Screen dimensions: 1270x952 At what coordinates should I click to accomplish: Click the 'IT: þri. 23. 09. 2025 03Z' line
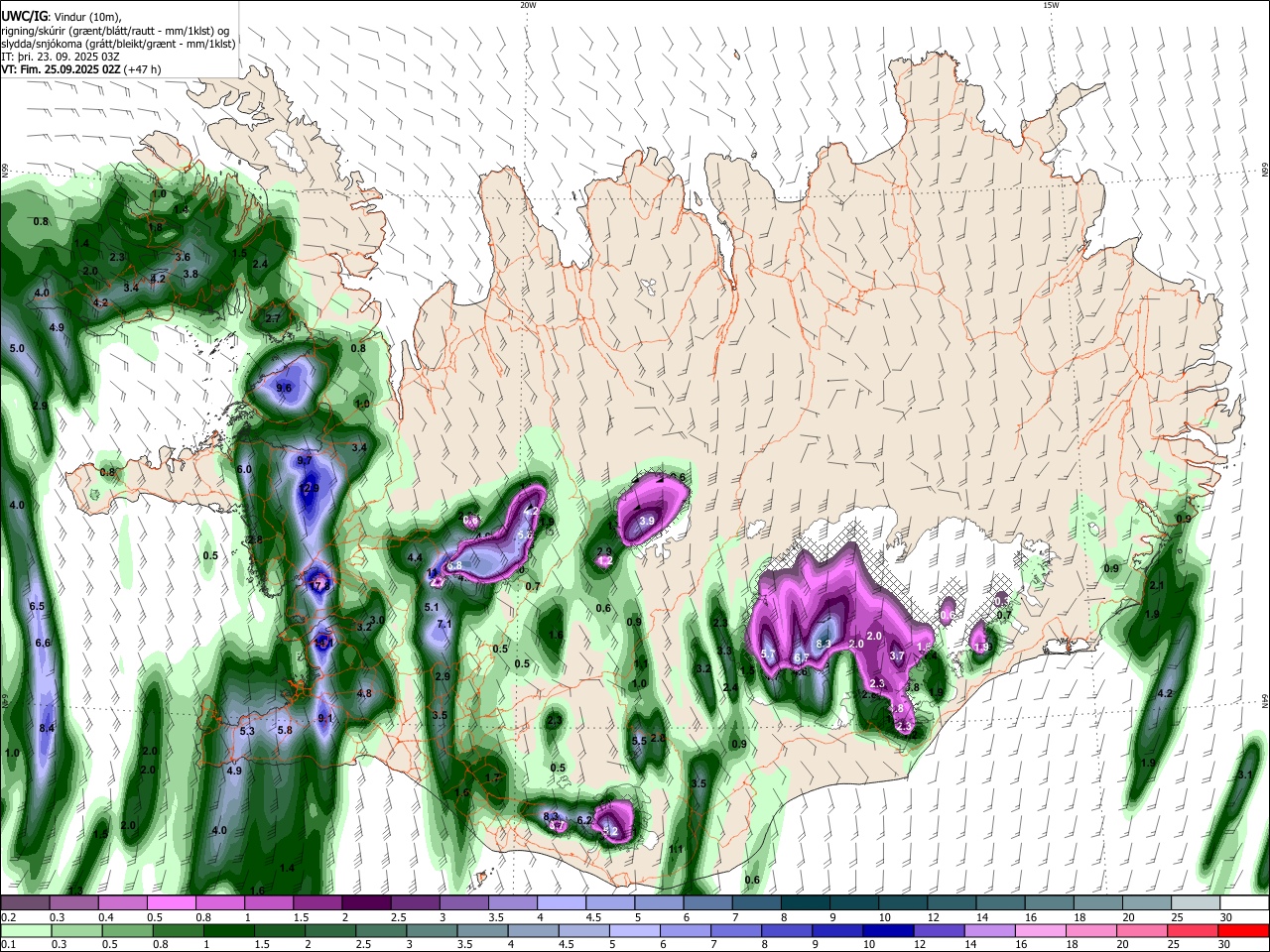[x=61, y=57]
